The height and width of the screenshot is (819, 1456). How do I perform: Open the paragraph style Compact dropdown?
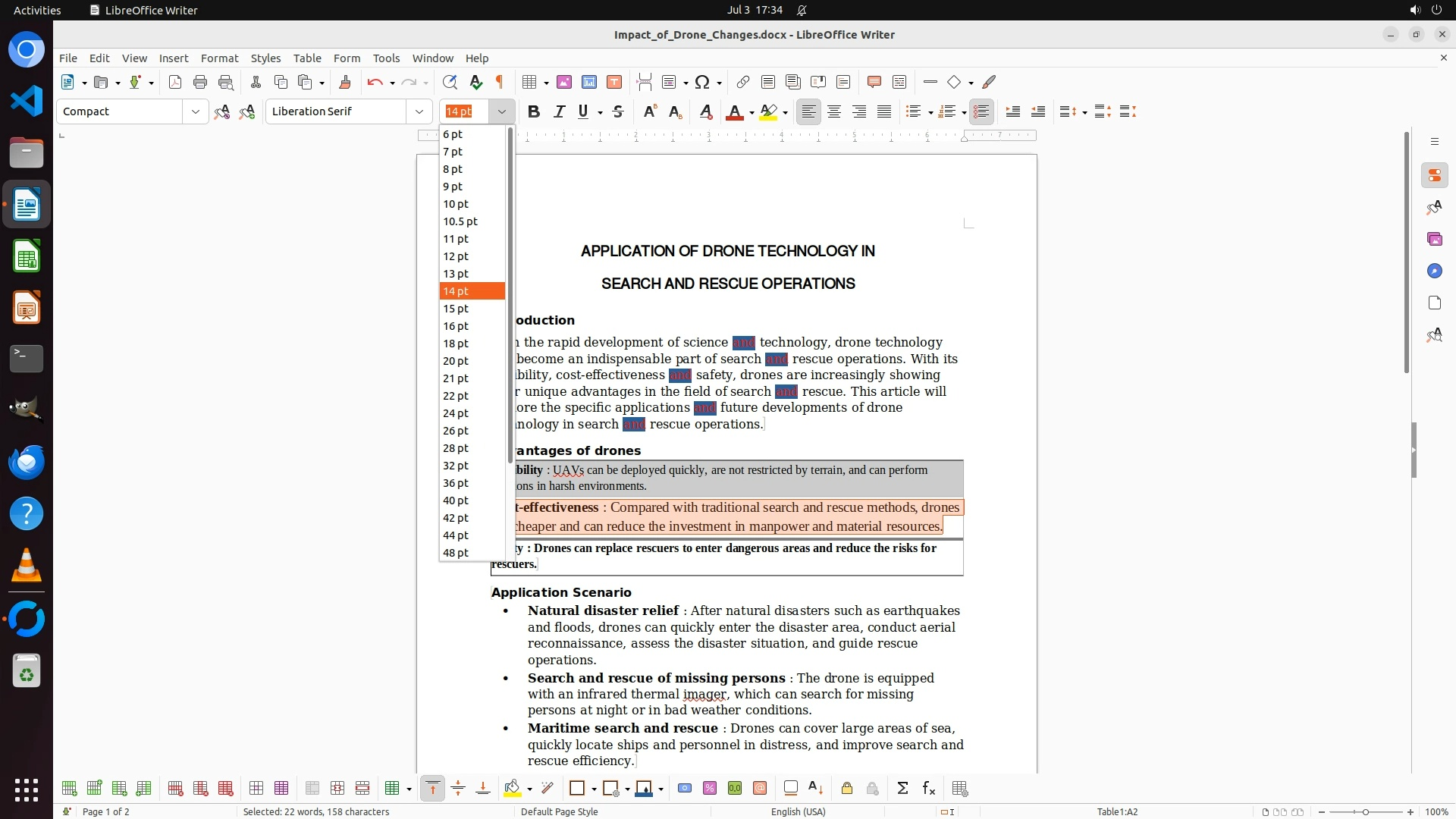tap(196, 111)
